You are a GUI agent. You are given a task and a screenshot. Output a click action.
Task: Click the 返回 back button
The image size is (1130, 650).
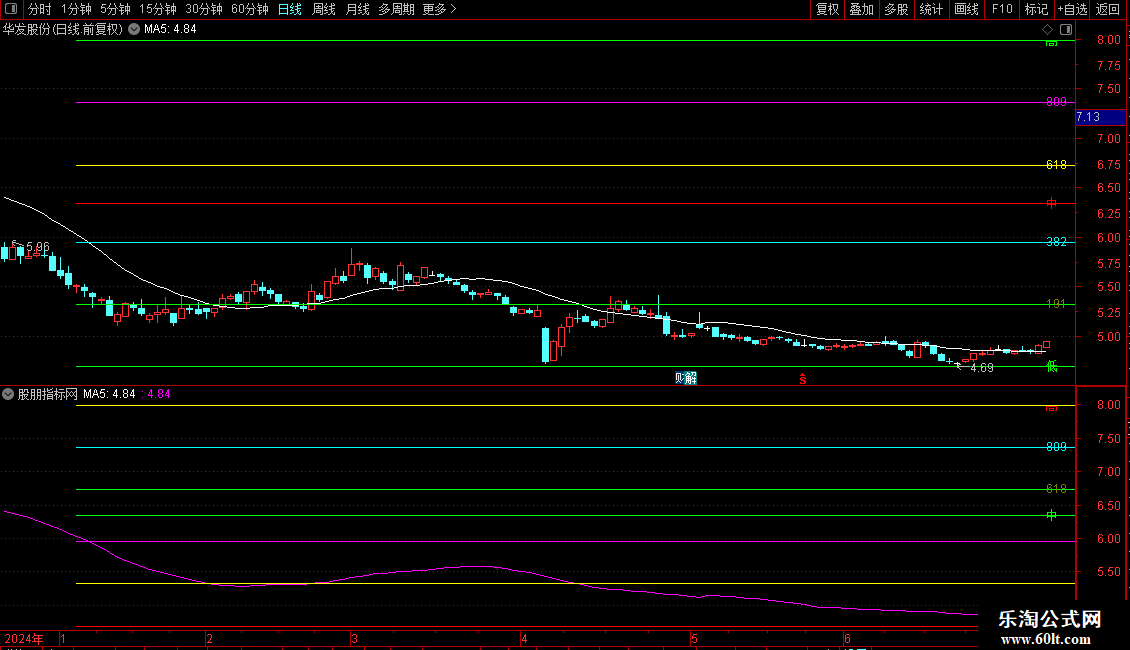pyautogui.click(x=1108, y=9)
